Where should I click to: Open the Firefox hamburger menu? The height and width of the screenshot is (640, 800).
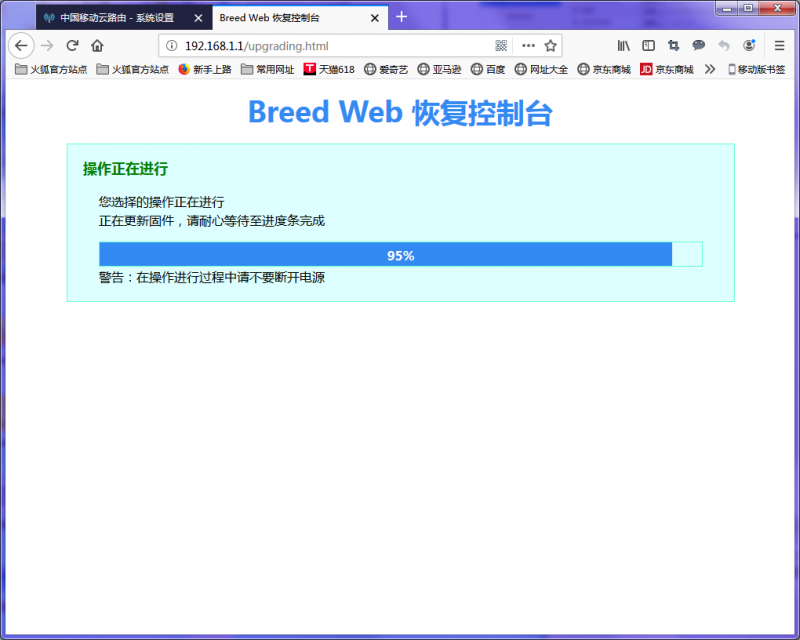[x=780, y=46]
